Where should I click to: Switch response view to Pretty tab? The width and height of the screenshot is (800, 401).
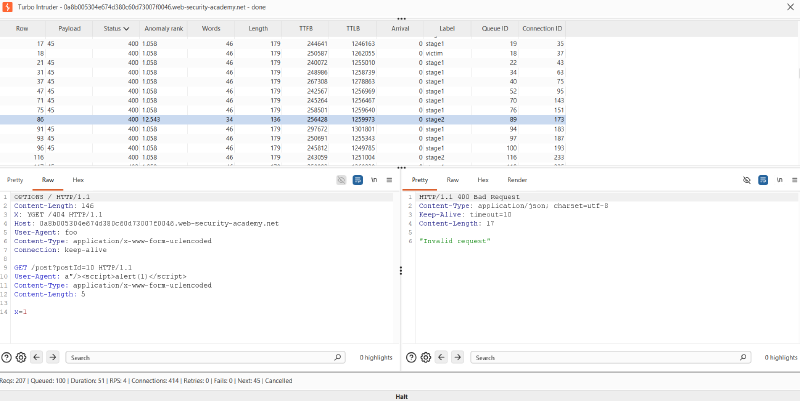click(x=419, y=180)
